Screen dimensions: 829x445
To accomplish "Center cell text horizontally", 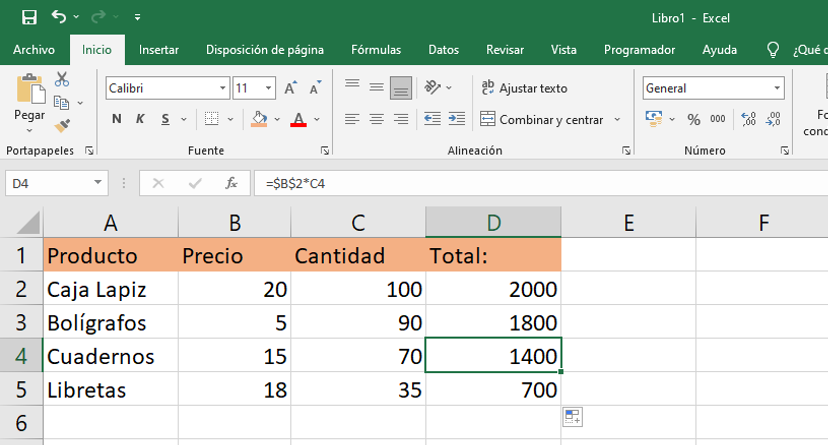I will [x=376, y=119].
